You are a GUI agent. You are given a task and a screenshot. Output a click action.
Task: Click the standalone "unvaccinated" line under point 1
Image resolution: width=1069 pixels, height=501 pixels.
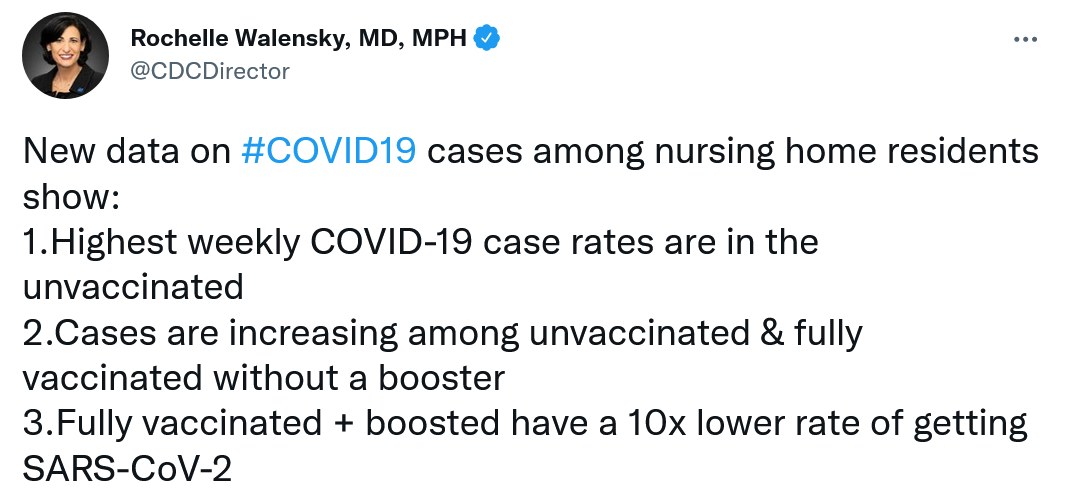(133, 287)
